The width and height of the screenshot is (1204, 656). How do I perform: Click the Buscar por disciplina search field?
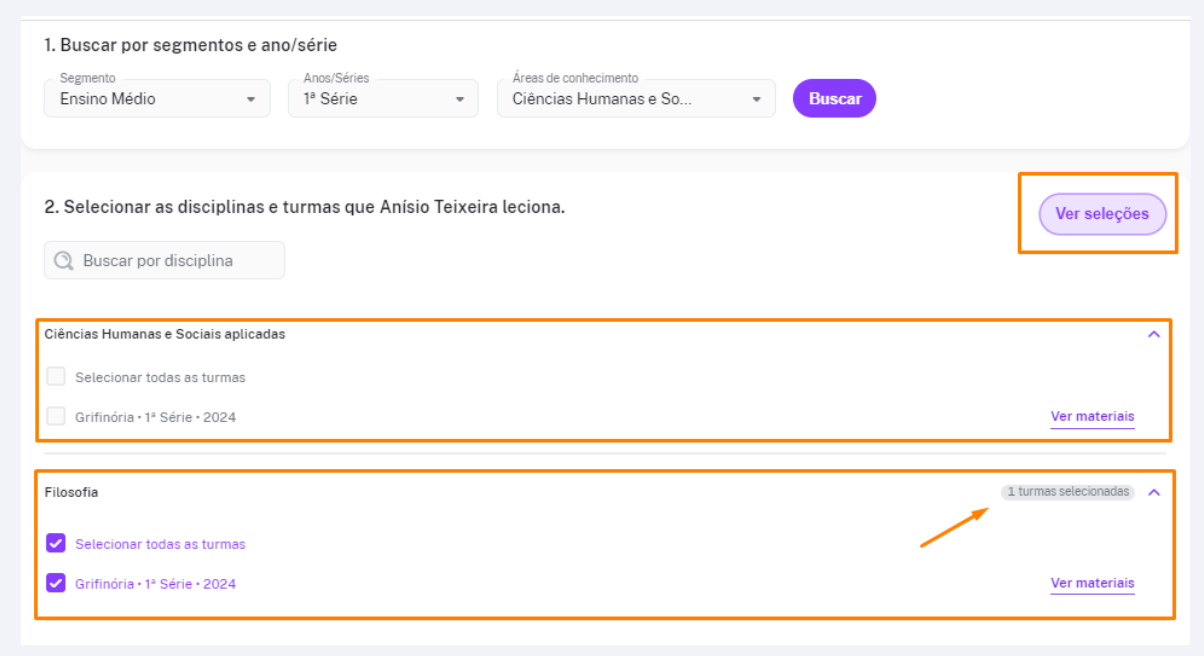164,260
